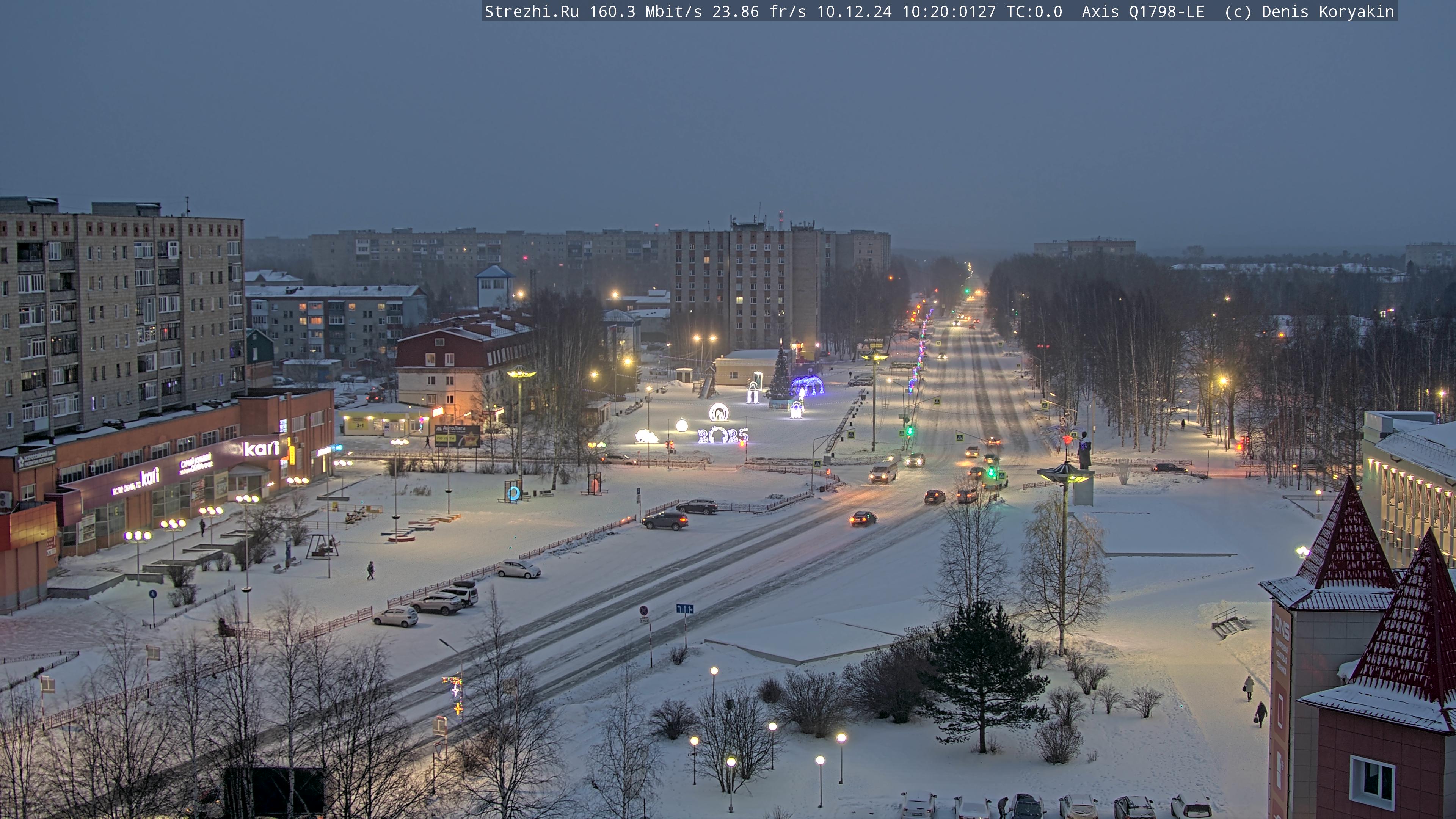Click the "TC:0.0" temperature reading

point(1034,11)
